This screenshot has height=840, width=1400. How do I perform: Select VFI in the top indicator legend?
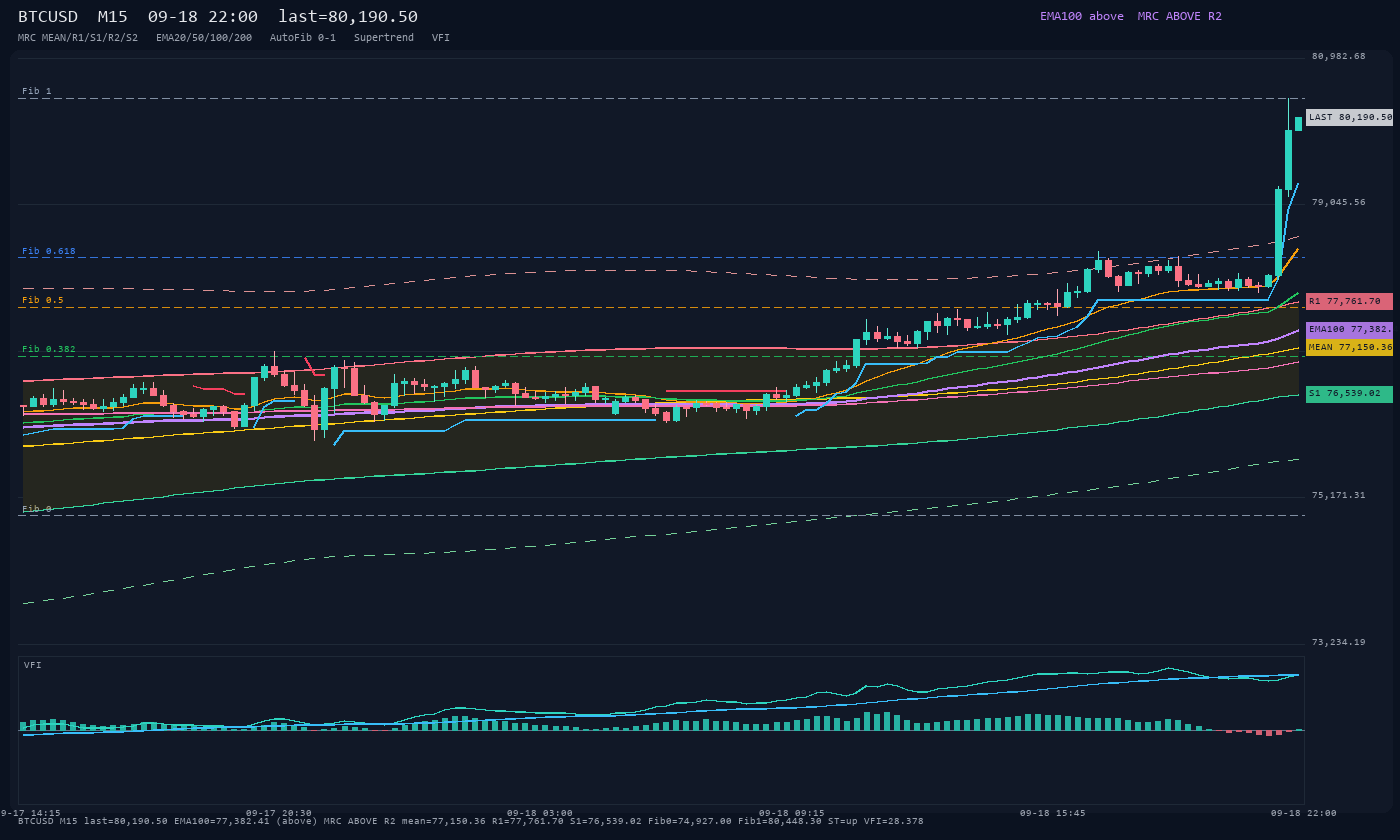pyautogui.click(x=441, y=37)
